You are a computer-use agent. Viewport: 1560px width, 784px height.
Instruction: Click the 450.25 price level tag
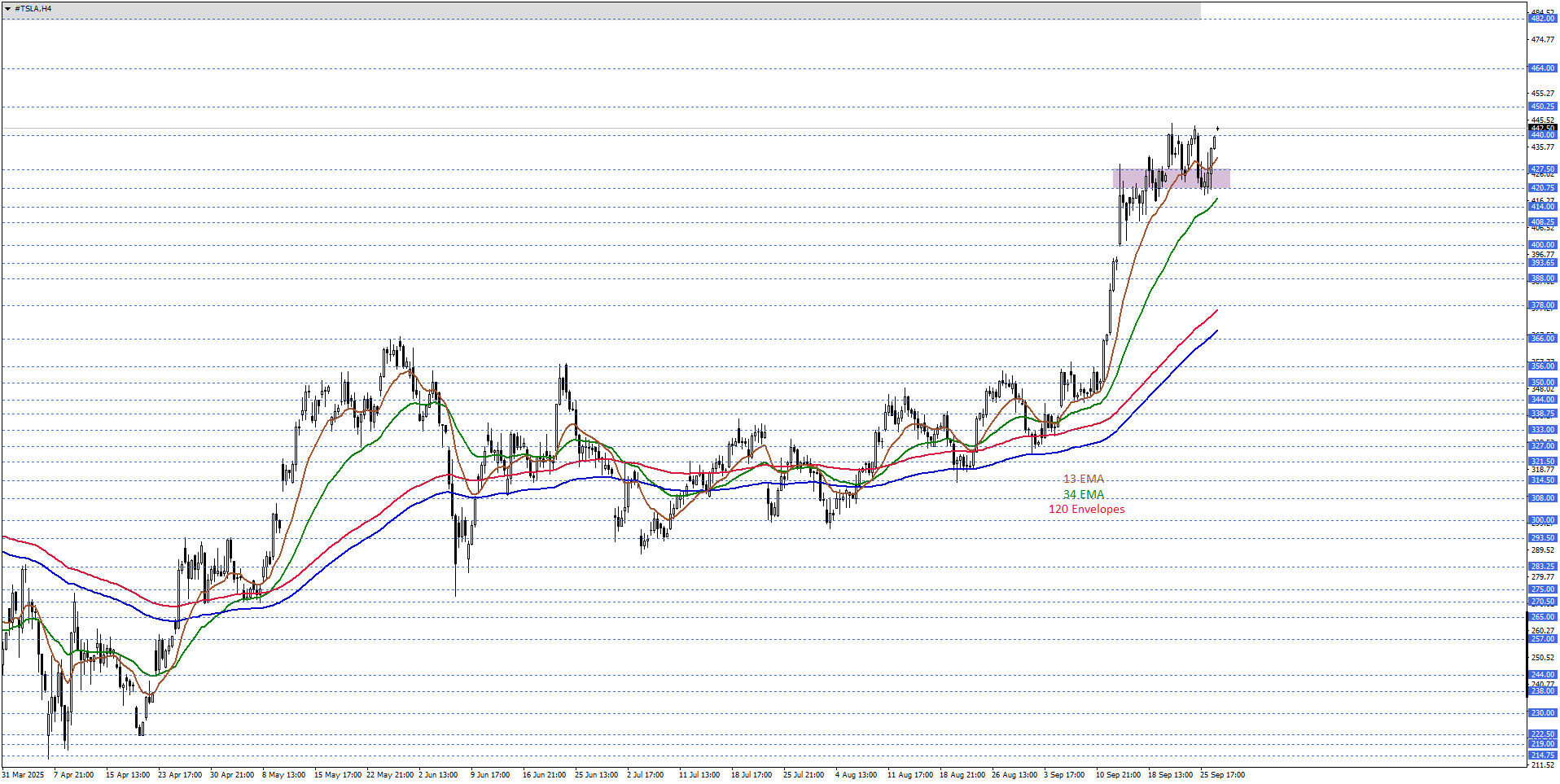tap(1542, 107)
